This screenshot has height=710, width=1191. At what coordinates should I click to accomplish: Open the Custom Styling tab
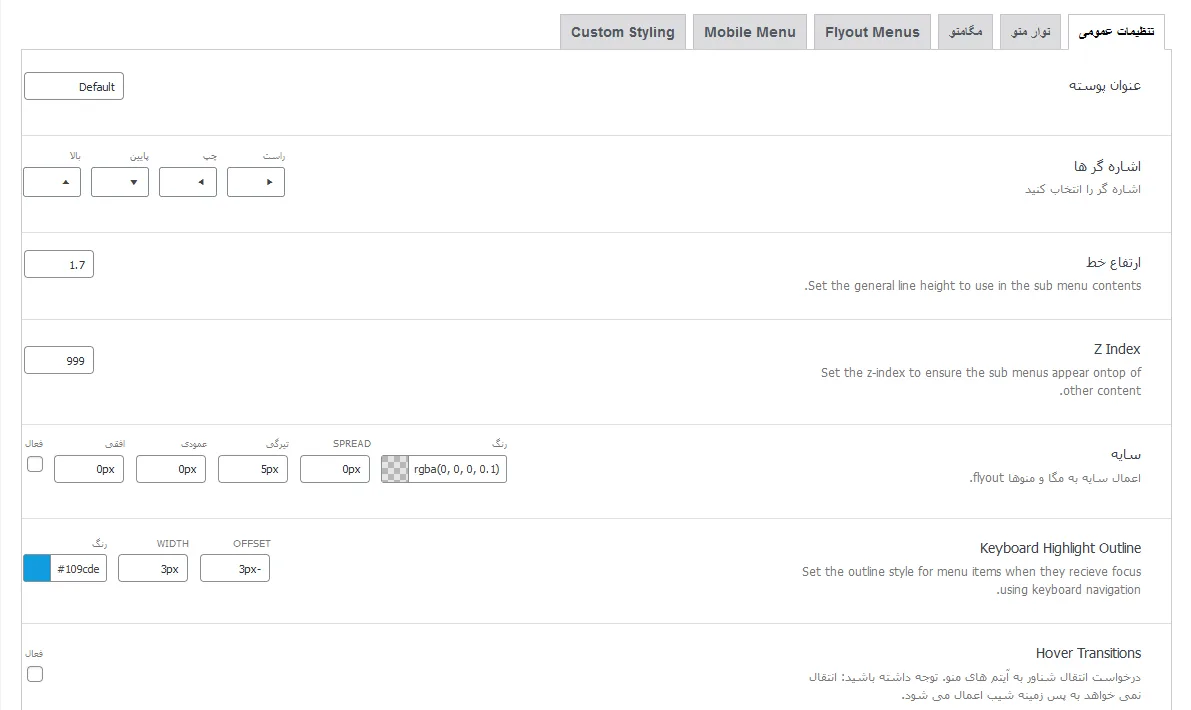click(623, 32)
